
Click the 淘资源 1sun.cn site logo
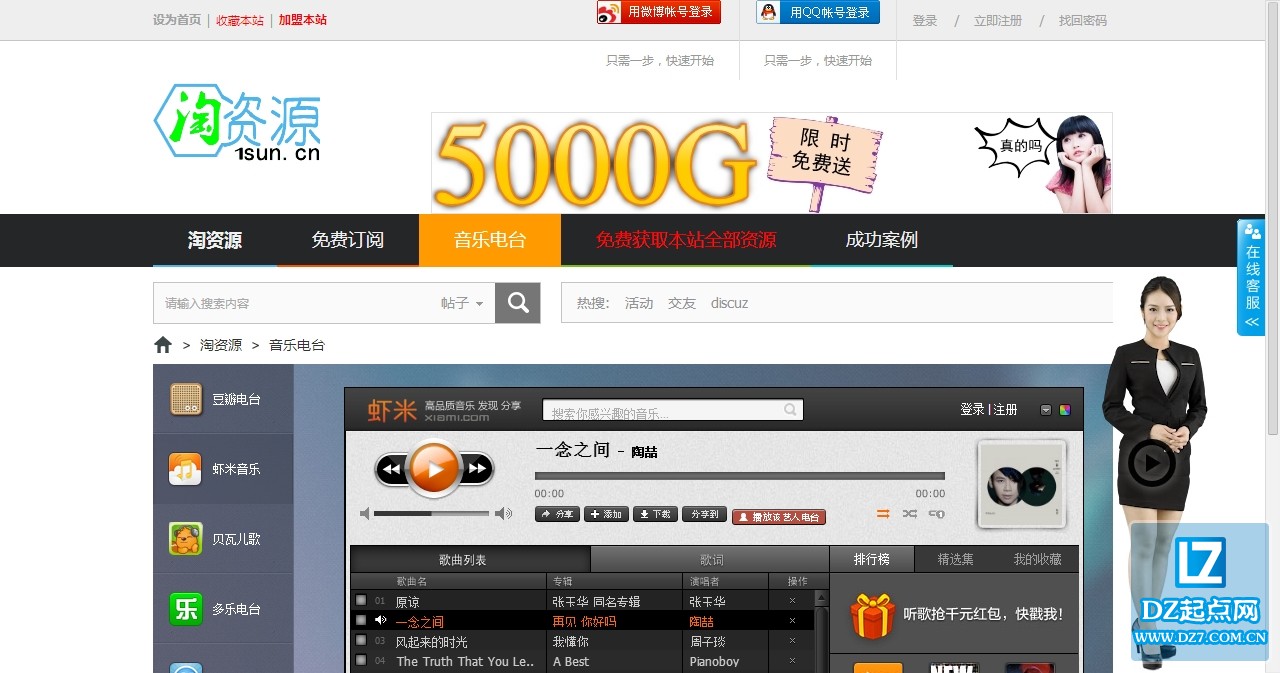click(238, 122)
